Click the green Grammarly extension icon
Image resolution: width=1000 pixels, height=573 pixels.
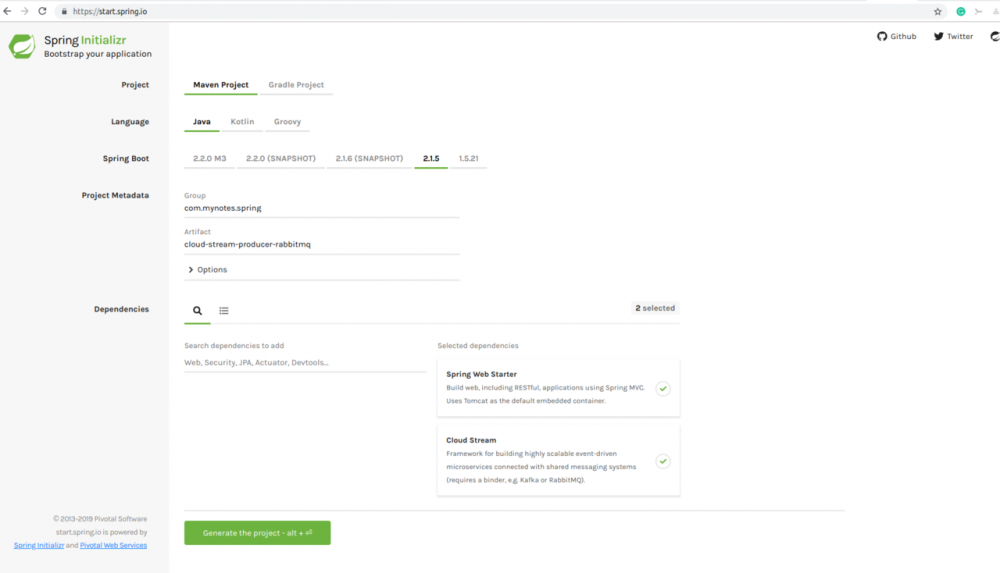click(x=960, y=11)
